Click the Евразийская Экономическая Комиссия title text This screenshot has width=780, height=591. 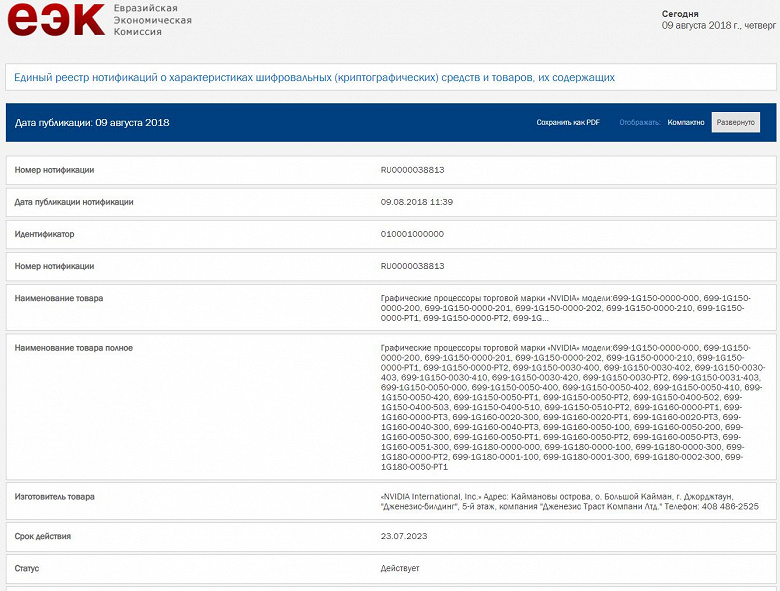[x=152, y=20]
